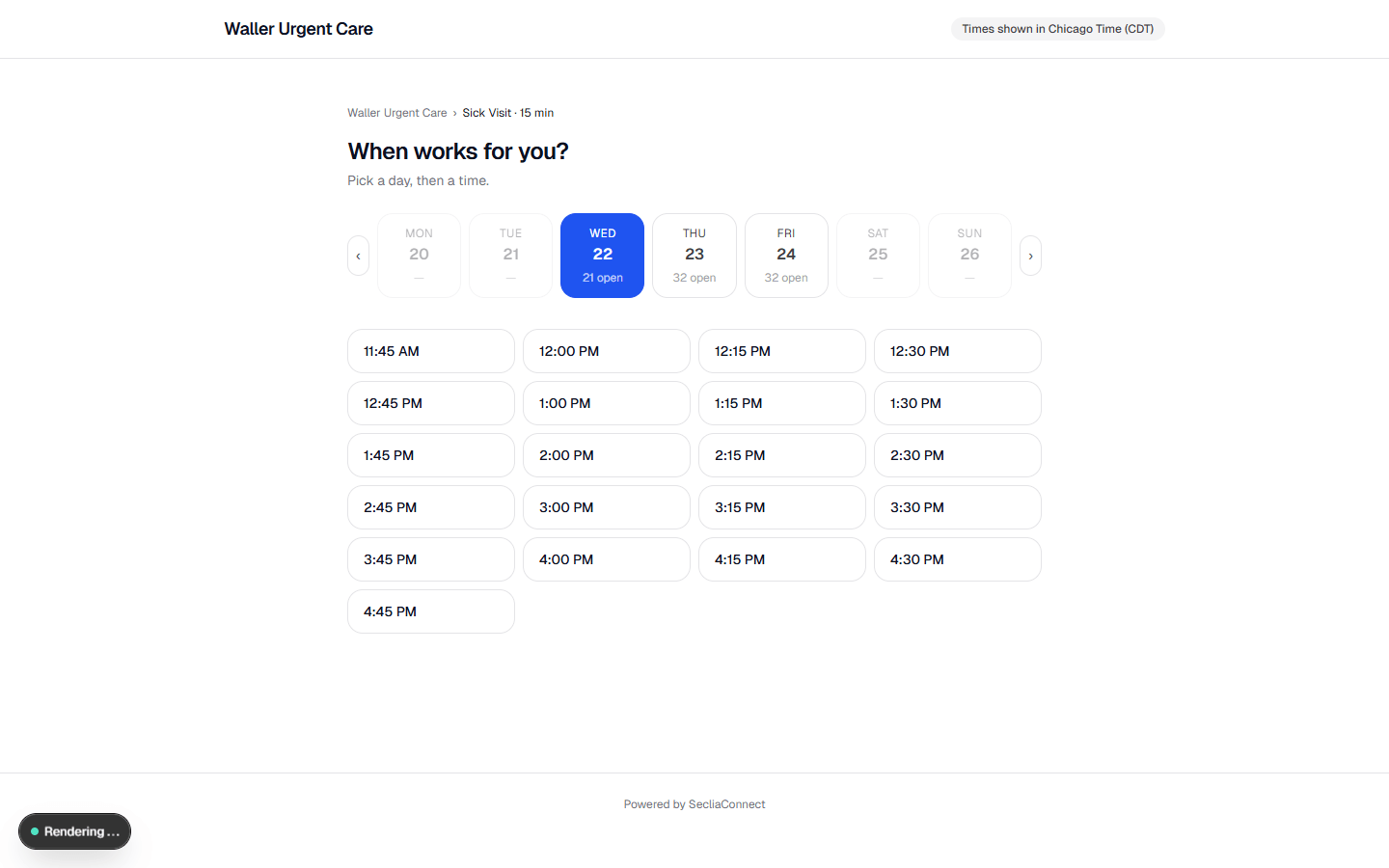Select the 11:45 AM time slot
The image size is (1389, 868).
(431, 351)
